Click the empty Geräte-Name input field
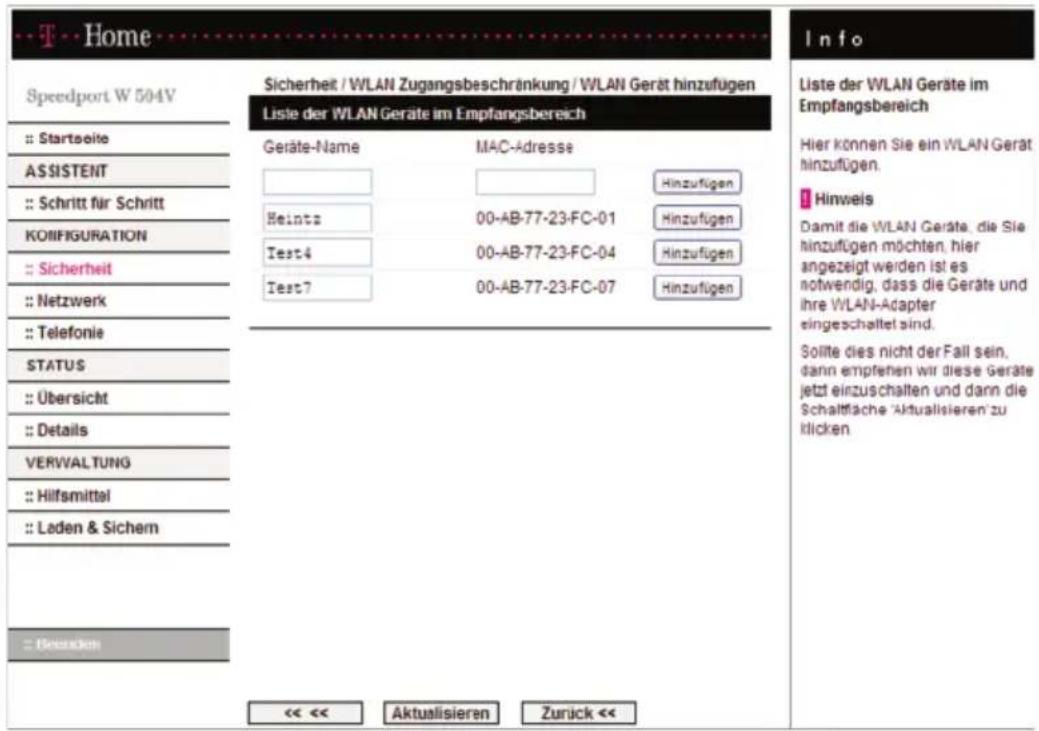 [317, 182]
